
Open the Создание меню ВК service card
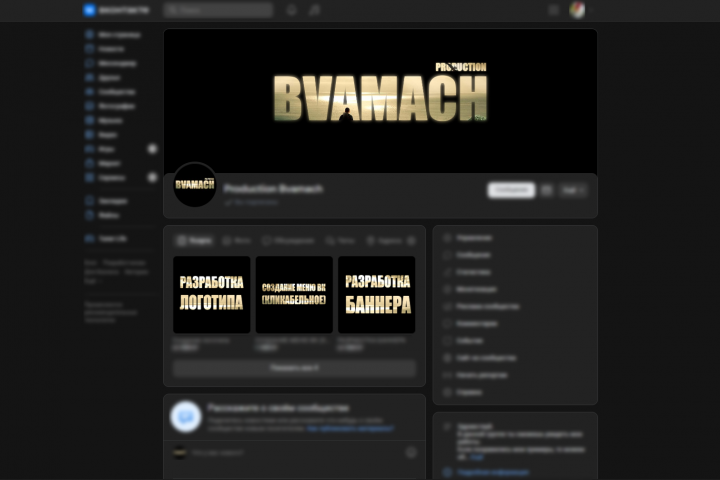(x=294, y=294)
